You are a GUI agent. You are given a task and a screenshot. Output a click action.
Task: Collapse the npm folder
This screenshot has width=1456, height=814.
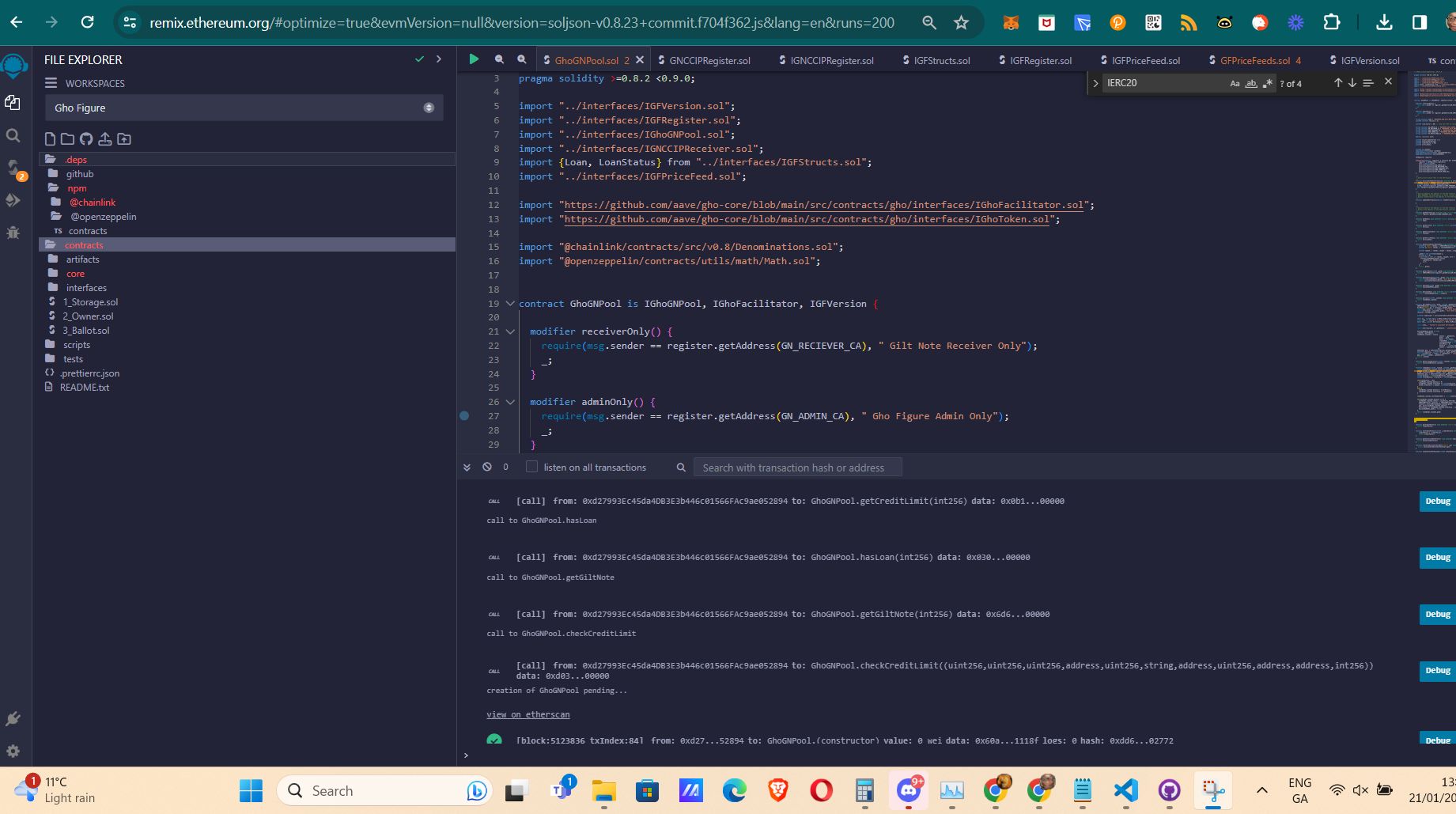click(54, 188)
